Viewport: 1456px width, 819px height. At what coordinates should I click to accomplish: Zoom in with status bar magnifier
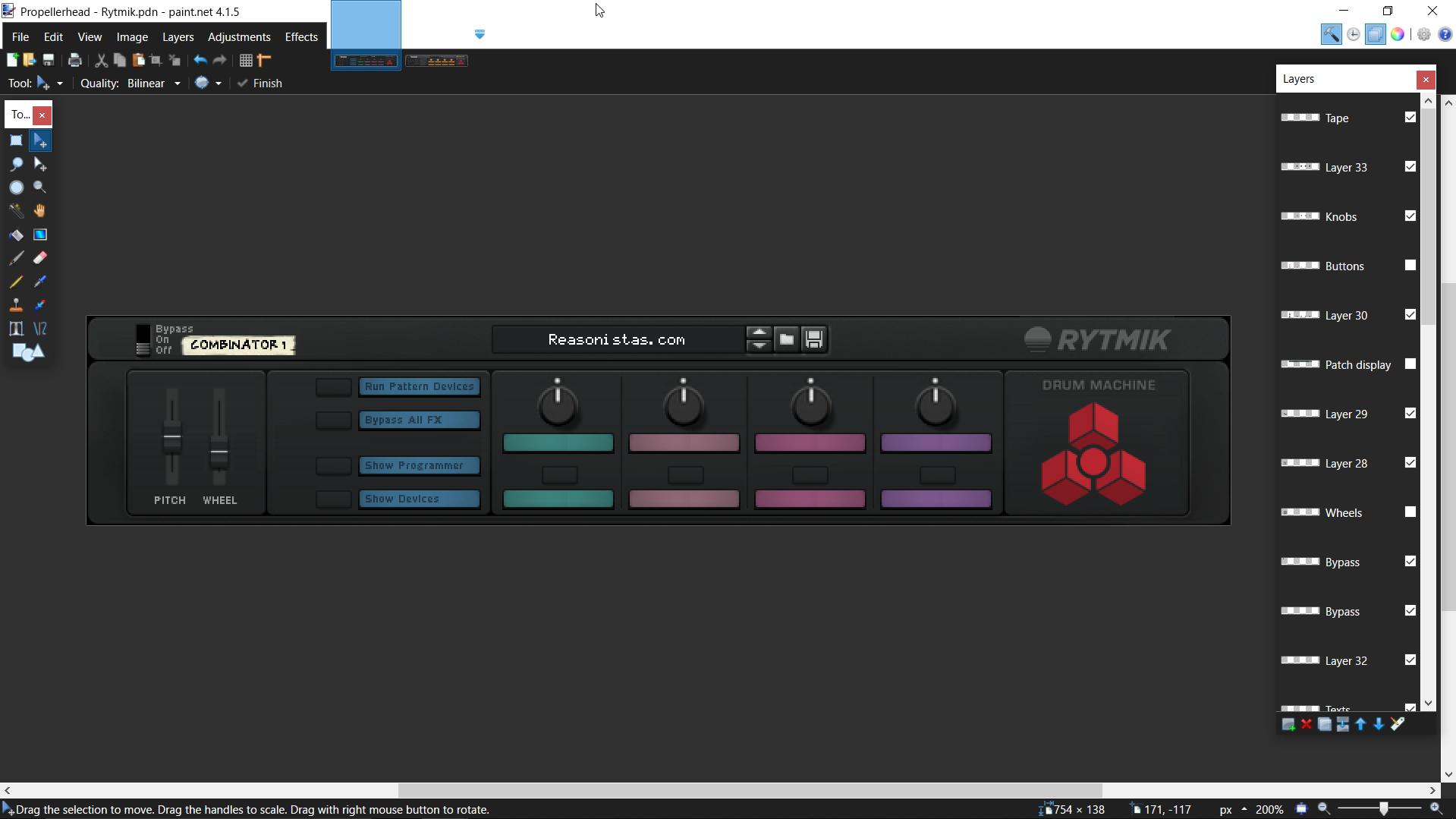(1436, 809)
